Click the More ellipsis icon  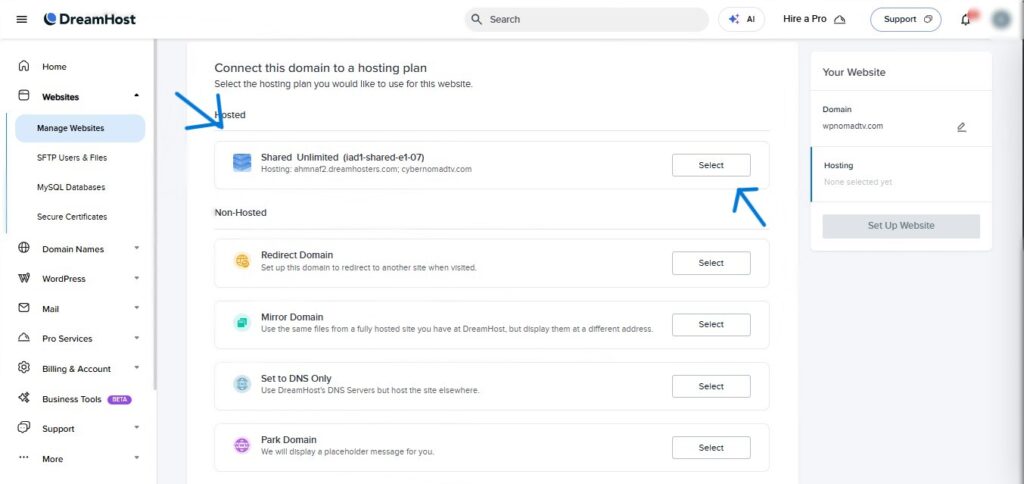tap(24, 458)
